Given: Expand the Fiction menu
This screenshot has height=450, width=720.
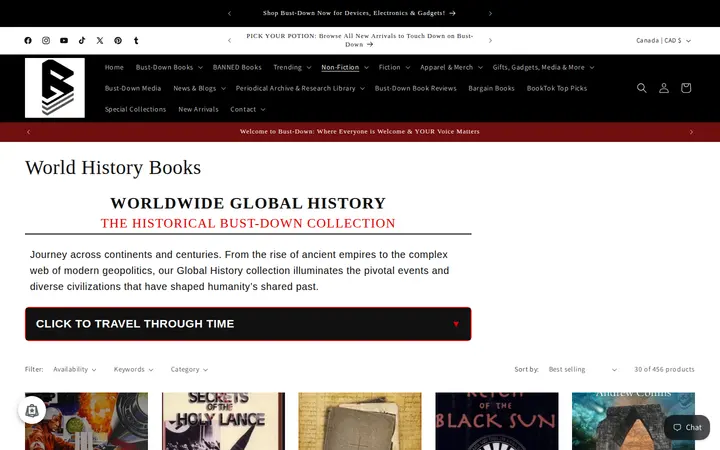Looking at the screenshot, I should (x=394, y=67).
